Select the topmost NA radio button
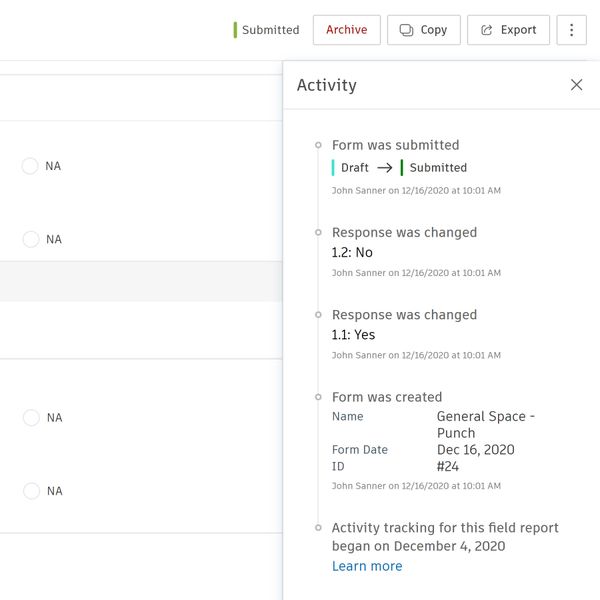The width and height of the screenshot is (600, 600). tap(30, 166)
